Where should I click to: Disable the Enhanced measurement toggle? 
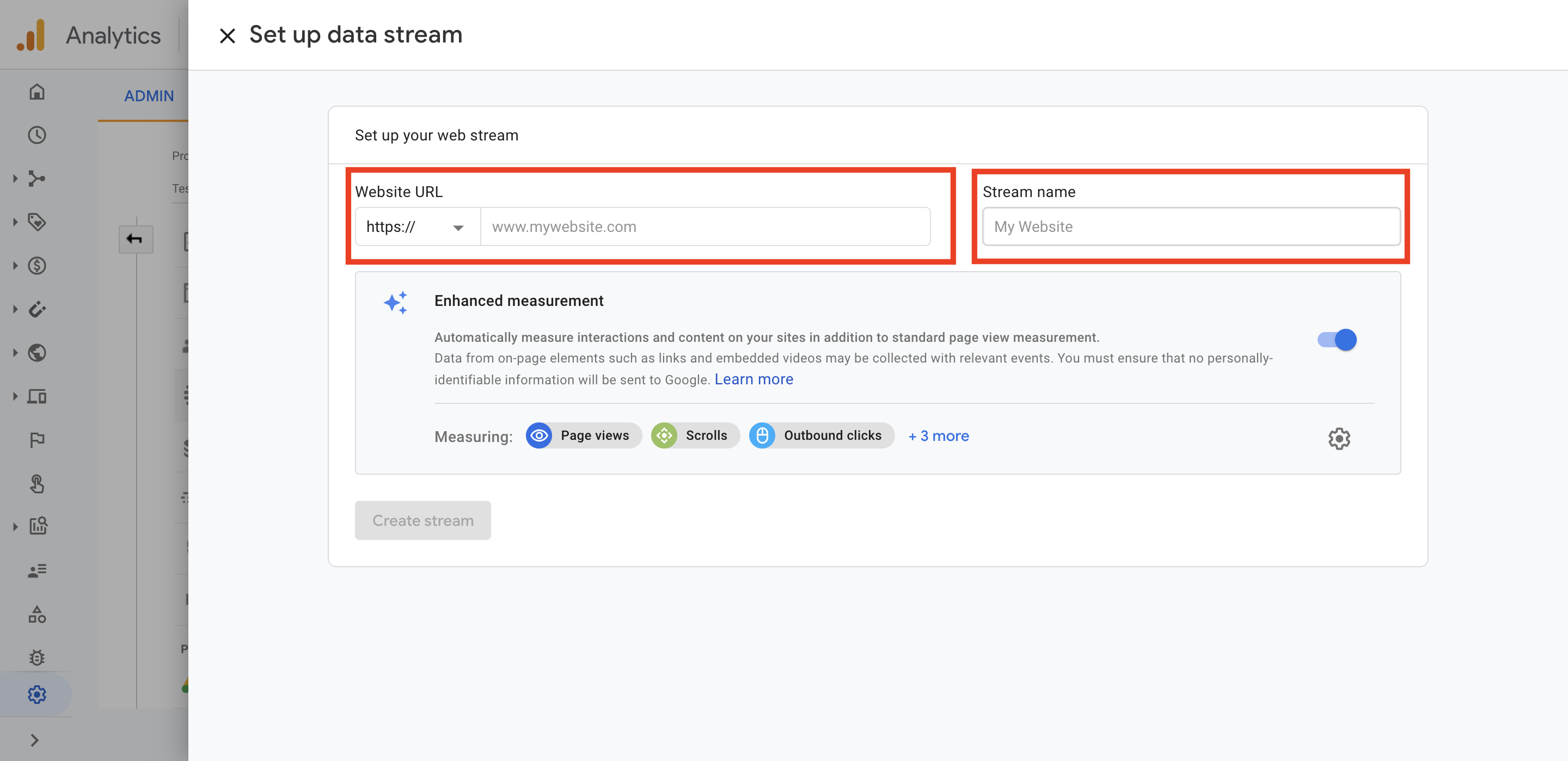pyautogui.click(x=1337, y=340)
